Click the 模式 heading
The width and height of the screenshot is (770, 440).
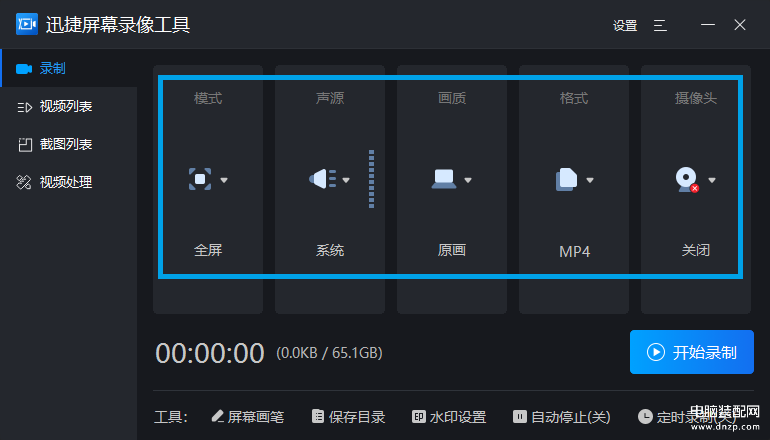point(208,98)
